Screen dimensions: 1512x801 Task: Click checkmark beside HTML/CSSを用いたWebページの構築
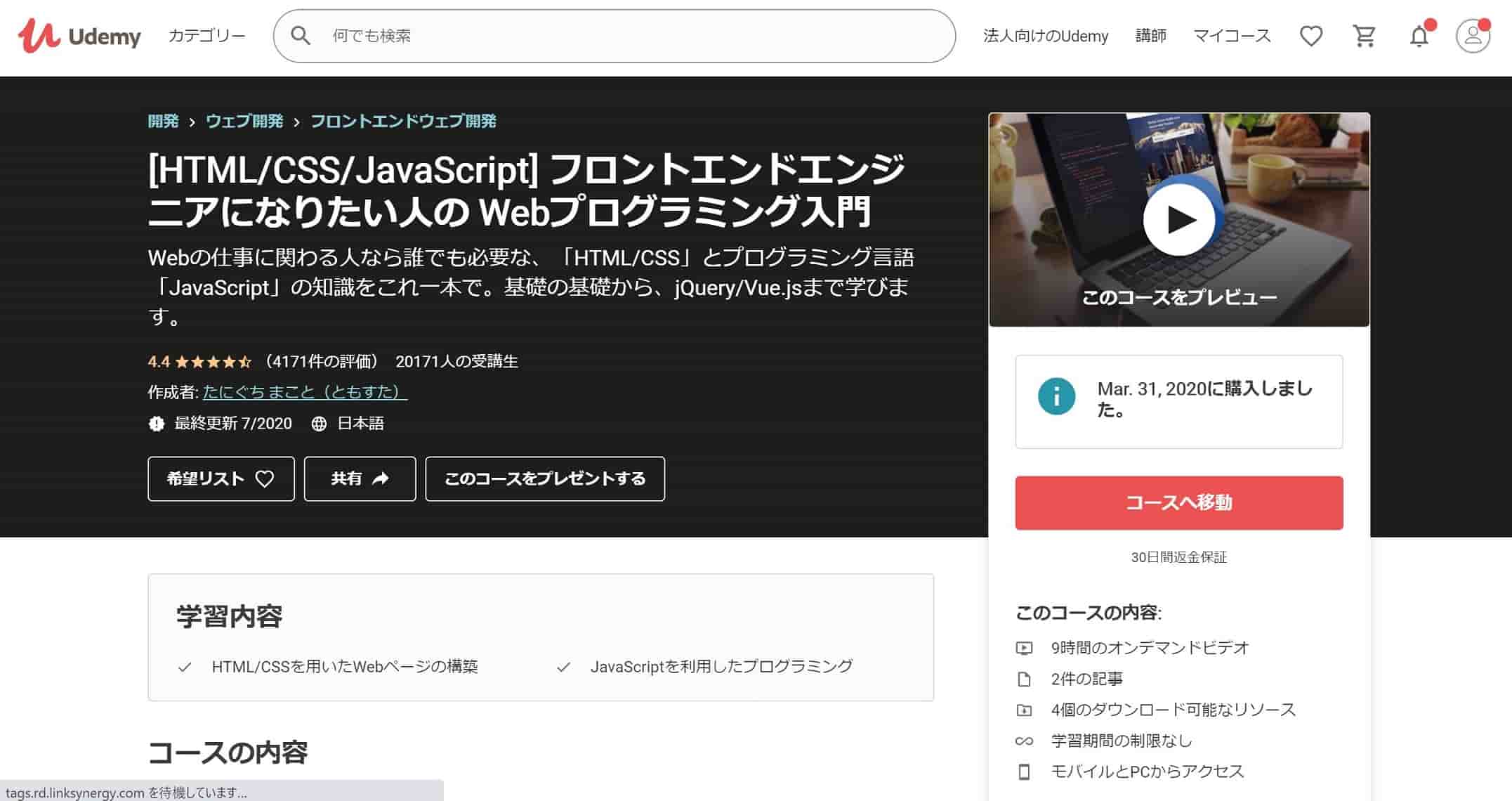click(185, 667)
